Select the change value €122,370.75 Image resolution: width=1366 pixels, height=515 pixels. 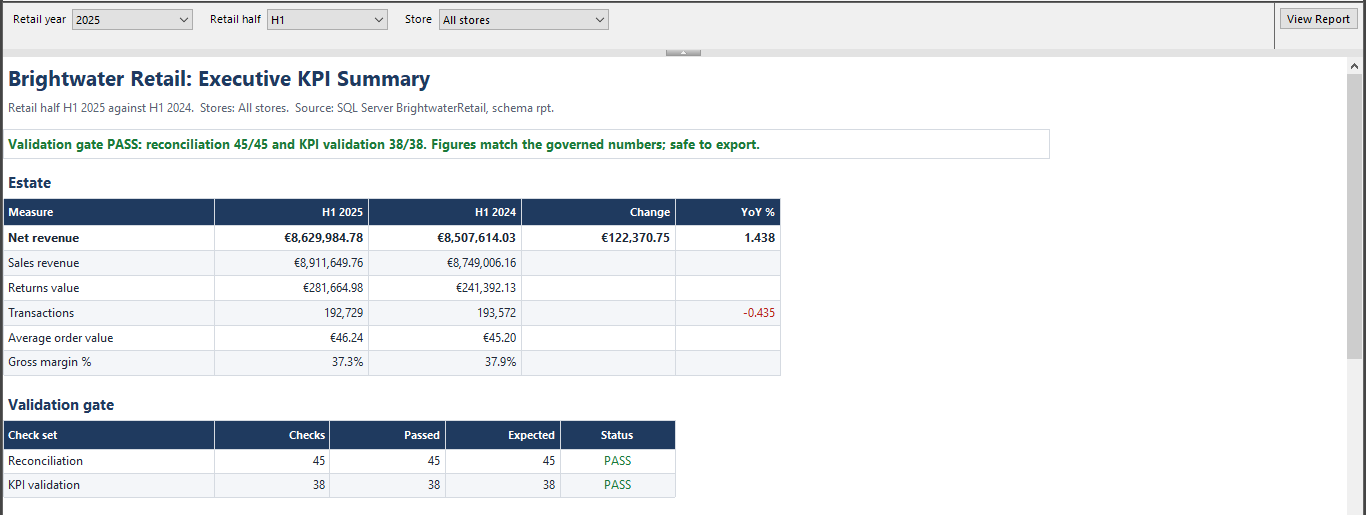click(x=635, y=238)
